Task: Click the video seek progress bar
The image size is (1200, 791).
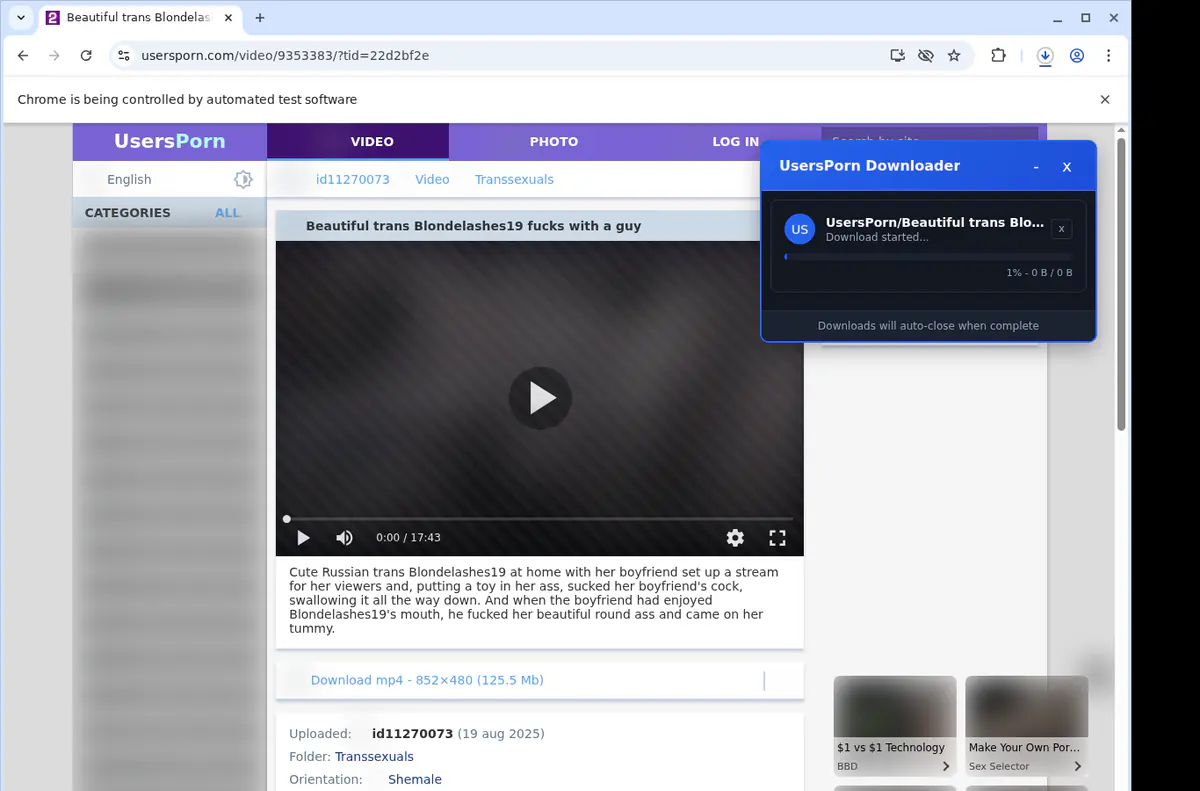Action: point(540,519)
